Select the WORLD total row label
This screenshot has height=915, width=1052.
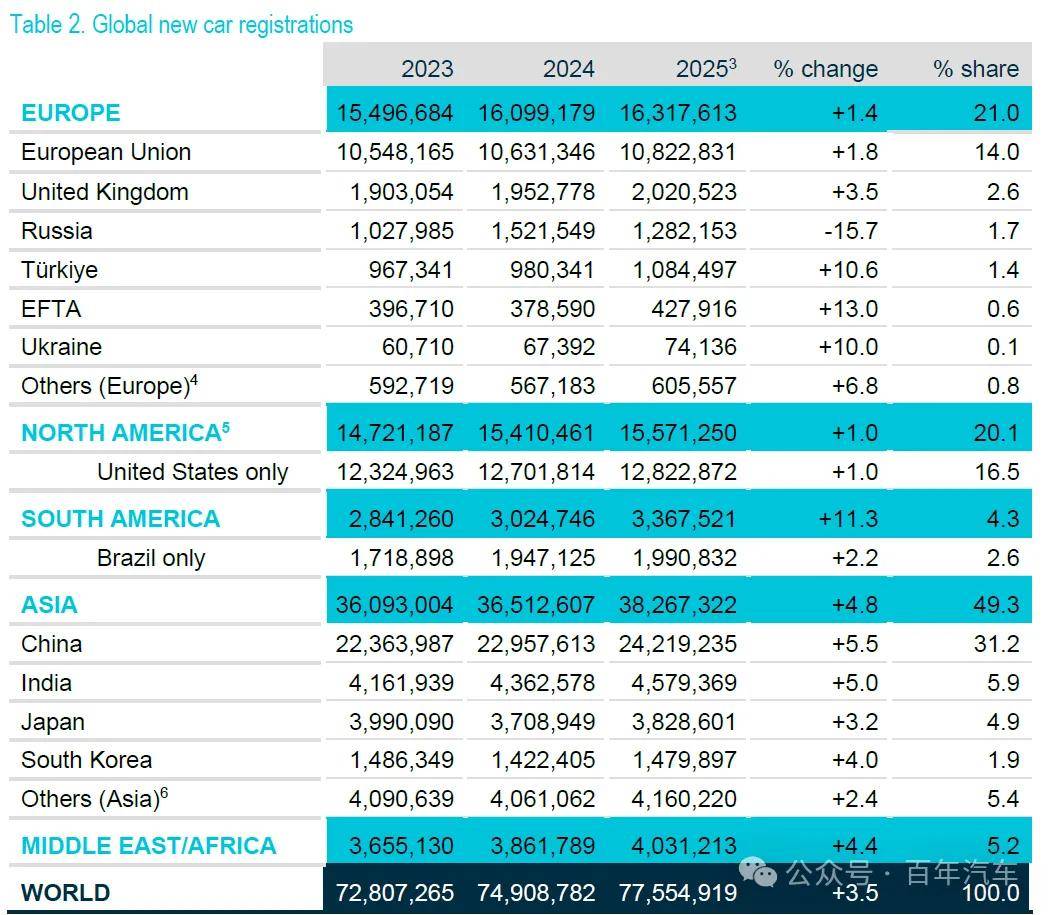[x=66, y=893]
